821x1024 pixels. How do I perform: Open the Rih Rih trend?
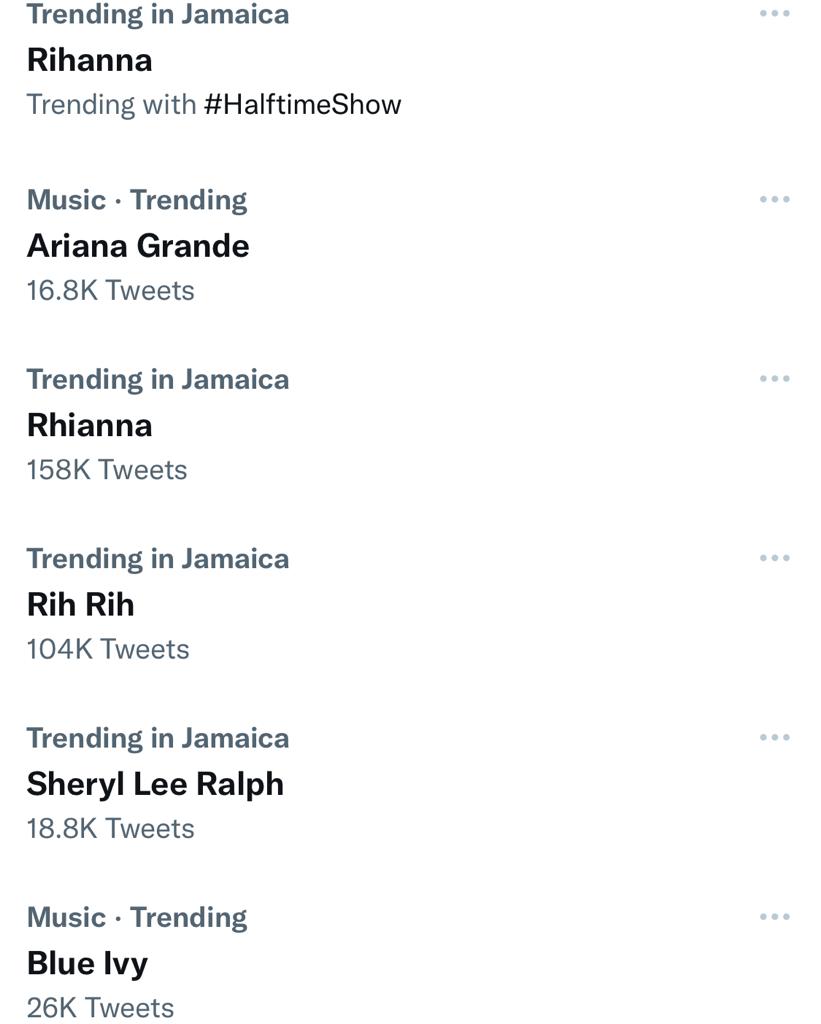pyautogui.click(x=80, y=604)
